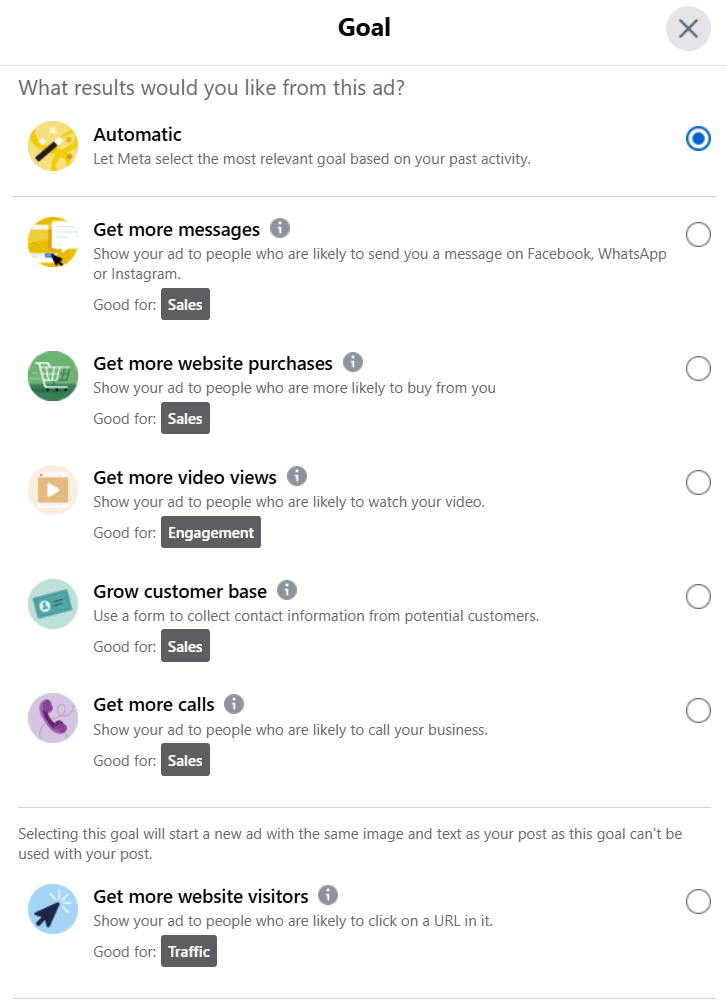The width and height of the screenshot is (727, 1003).
Task: Select the Get more video views radio
Action: pyautogui.click(x=699, y=483)
